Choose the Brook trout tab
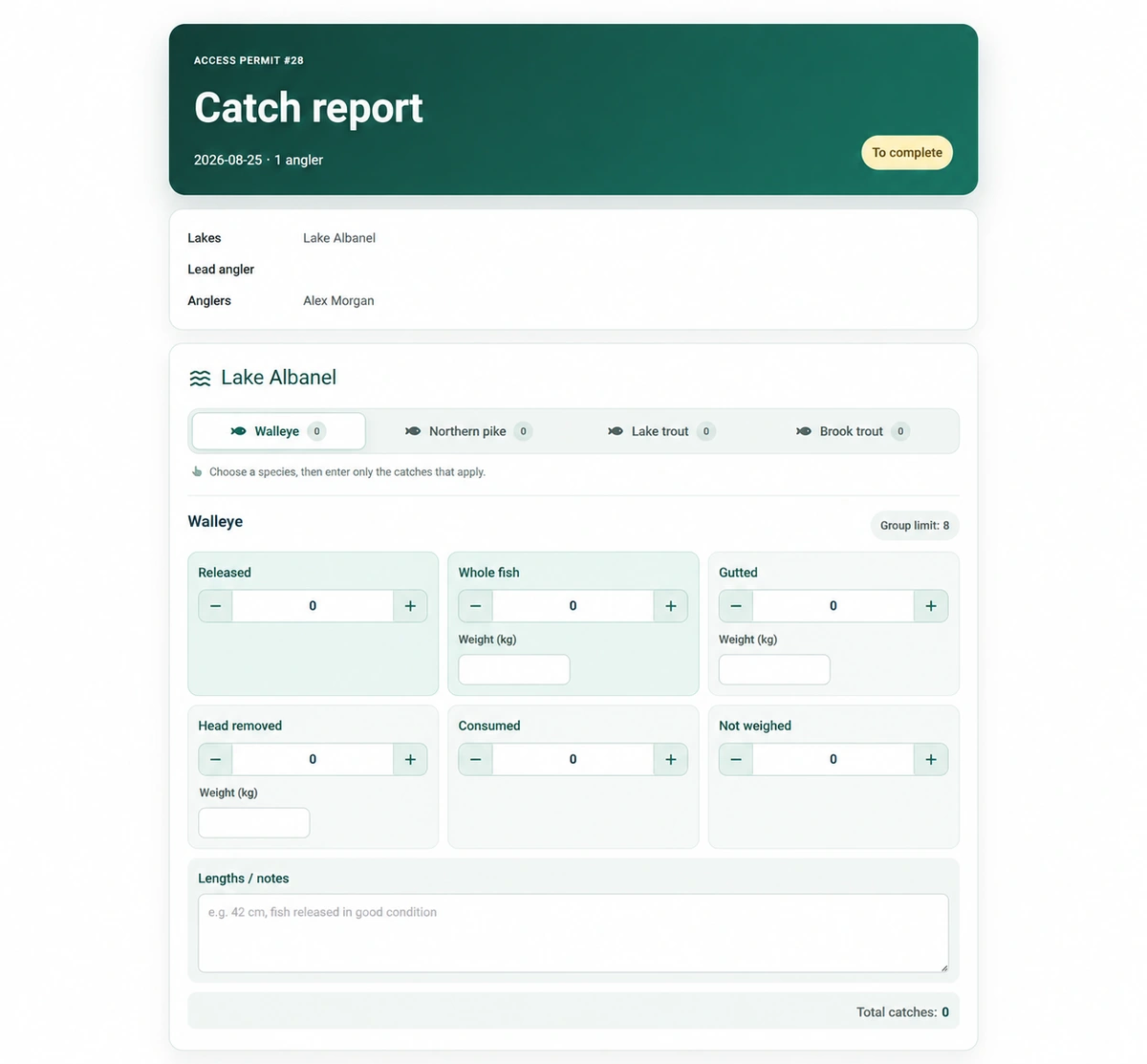 pos(853,431)
